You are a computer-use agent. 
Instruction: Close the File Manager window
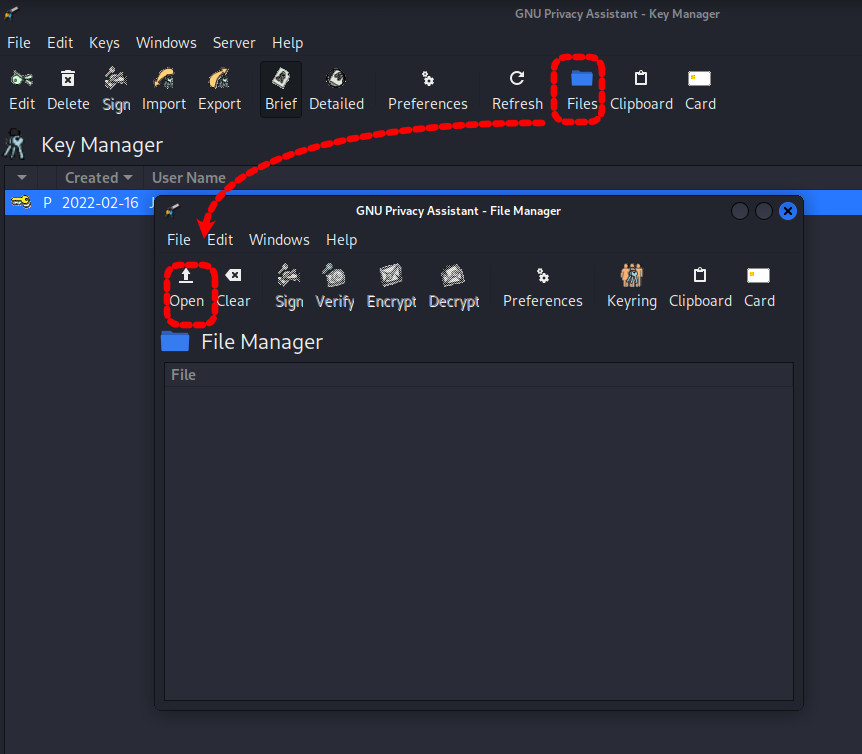click(788, 211)
